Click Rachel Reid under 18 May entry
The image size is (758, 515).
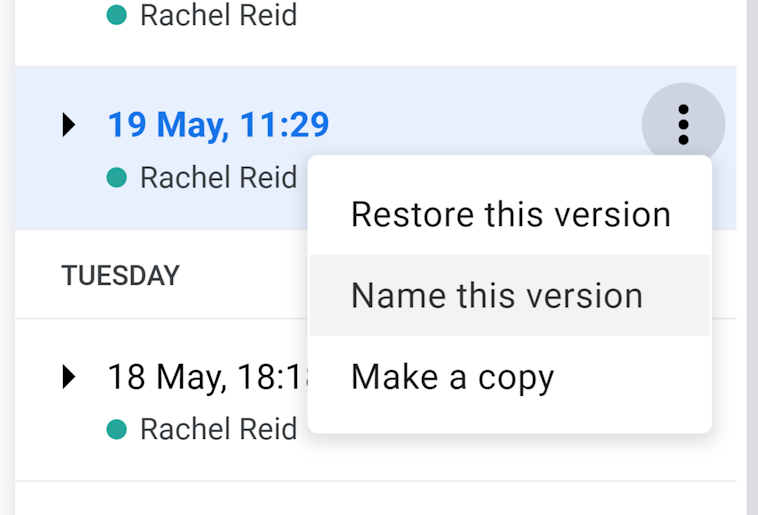(x=218, y=429)
